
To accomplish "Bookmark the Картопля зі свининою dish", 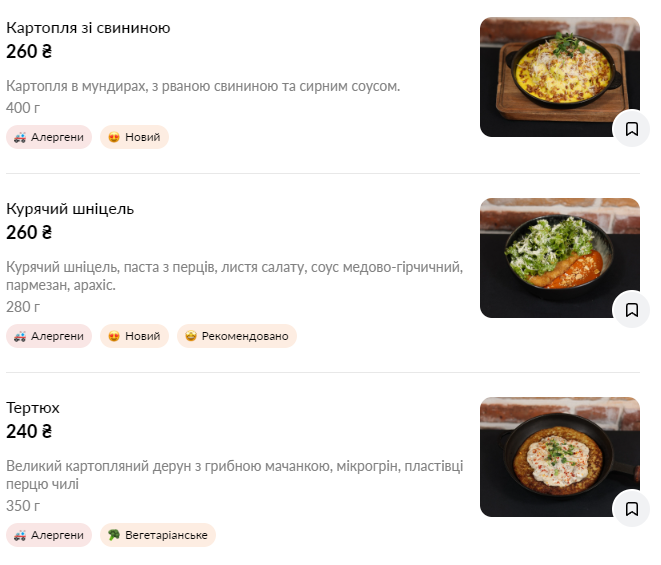I will (631, 129).
